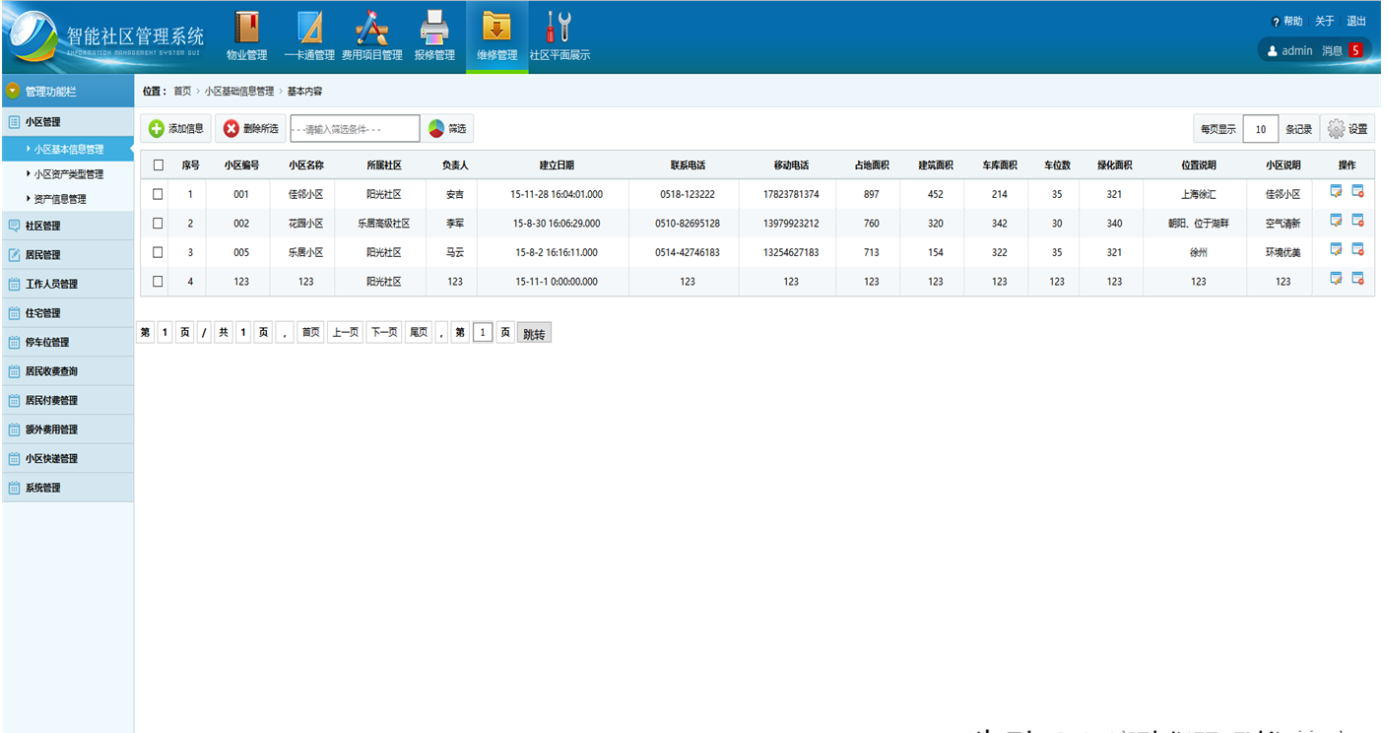The width and height of the screenshot is (1388, 733).
Task: Open the 物业管理 book icon
Action: pos(246,28)
